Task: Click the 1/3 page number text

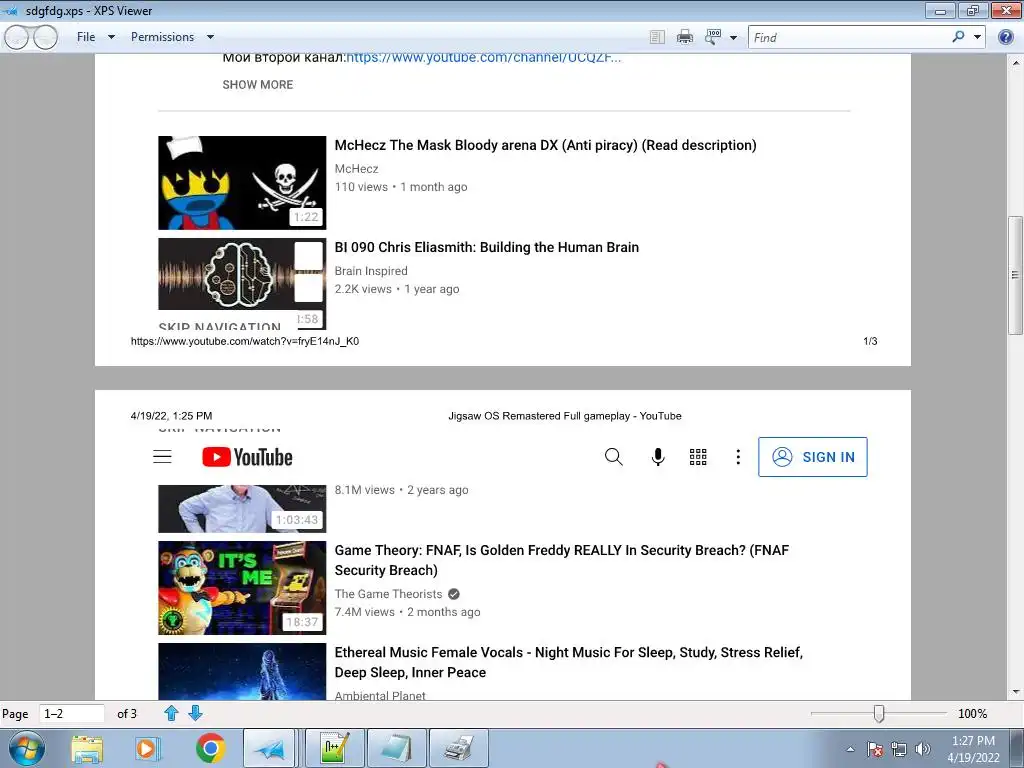Action: (870, 342)
